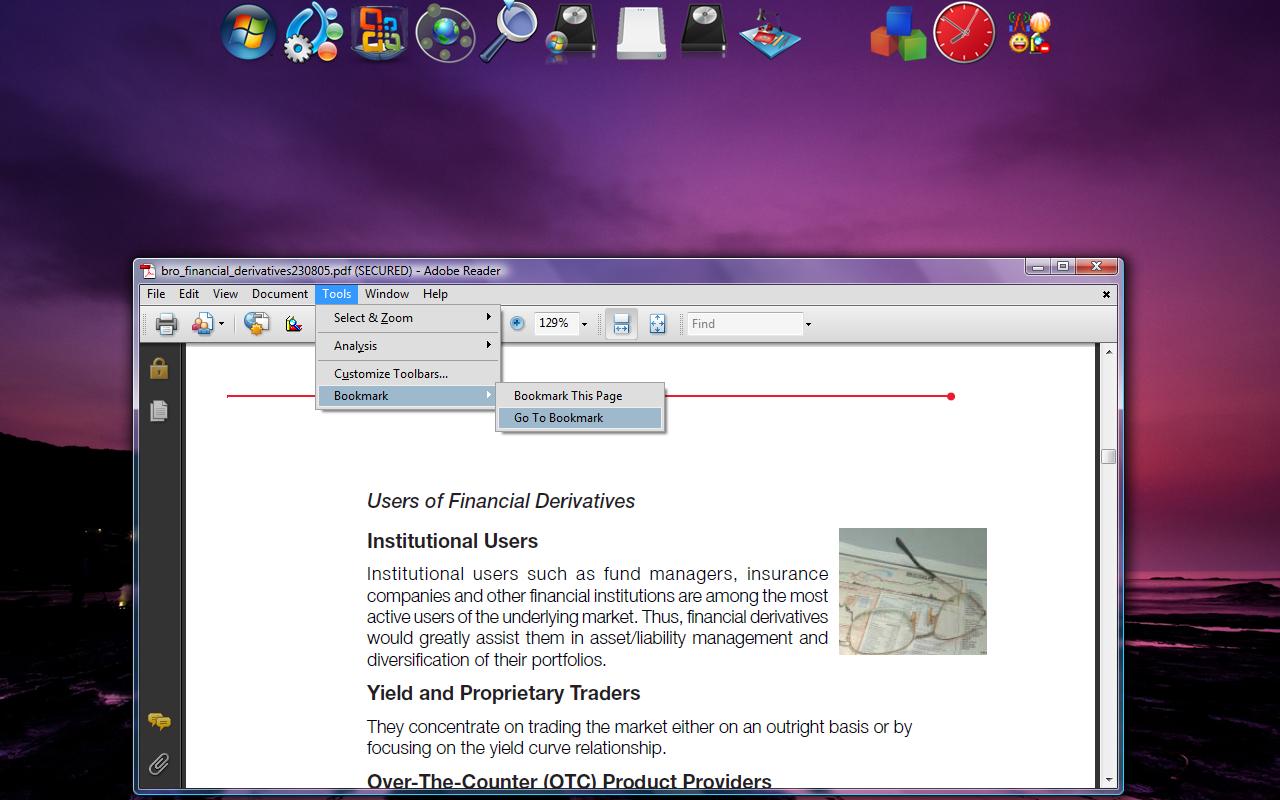The width and height of the screenshot is (1280, 800).
Task: Click the Adobe PDF icon in title bar
Action: (x=148, y=270)
